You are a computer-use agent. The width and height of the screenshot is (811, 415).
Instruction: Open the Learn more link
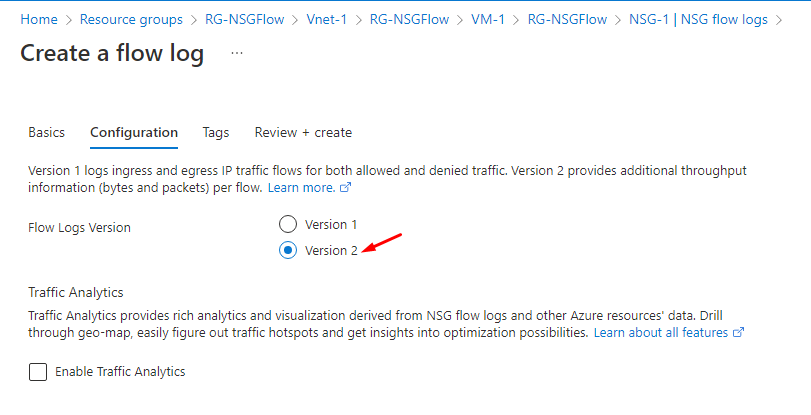(302, 188)
